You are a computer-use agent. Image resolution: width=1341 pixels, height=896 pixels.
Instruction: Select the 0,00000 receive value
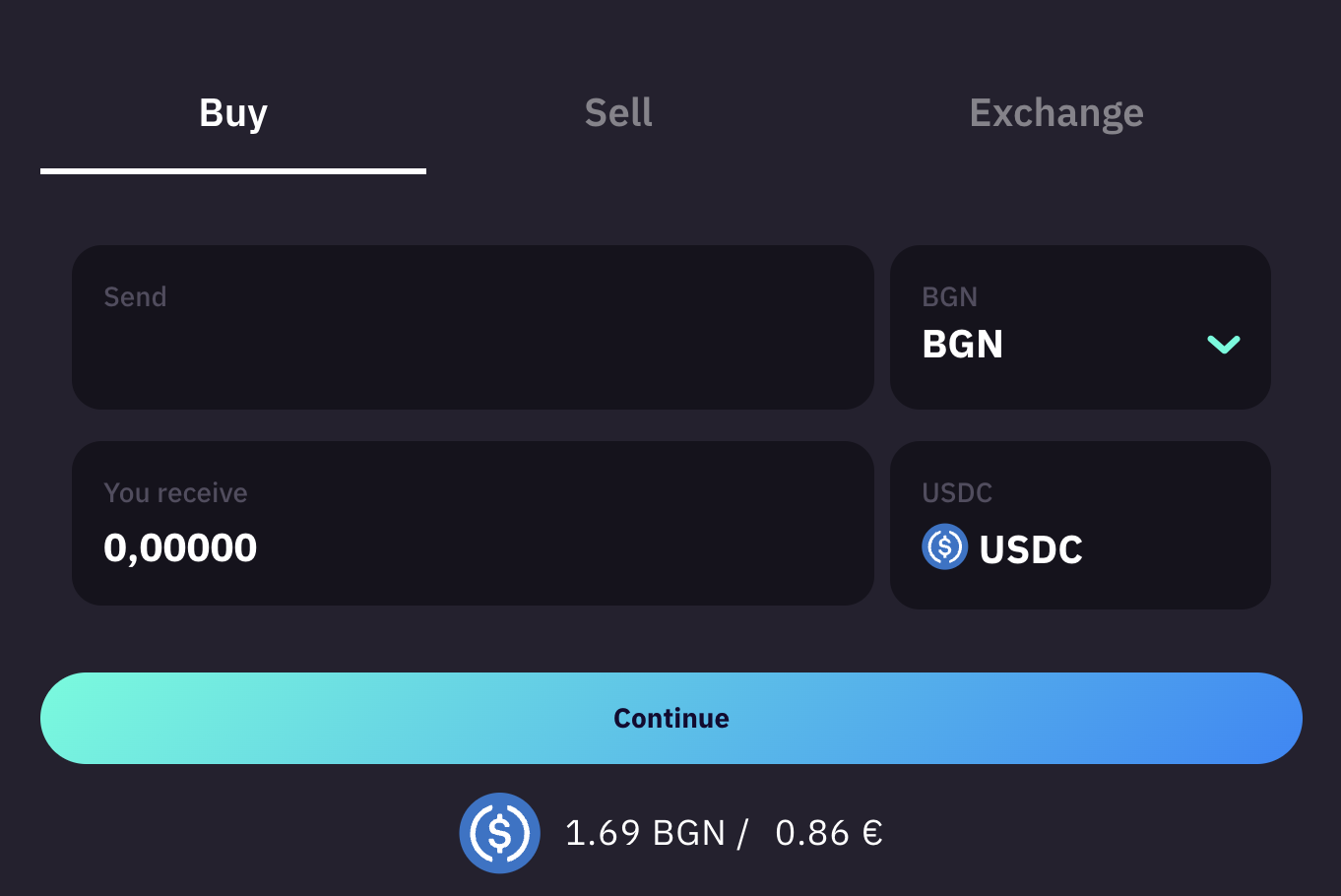click(x=180, y=547)
